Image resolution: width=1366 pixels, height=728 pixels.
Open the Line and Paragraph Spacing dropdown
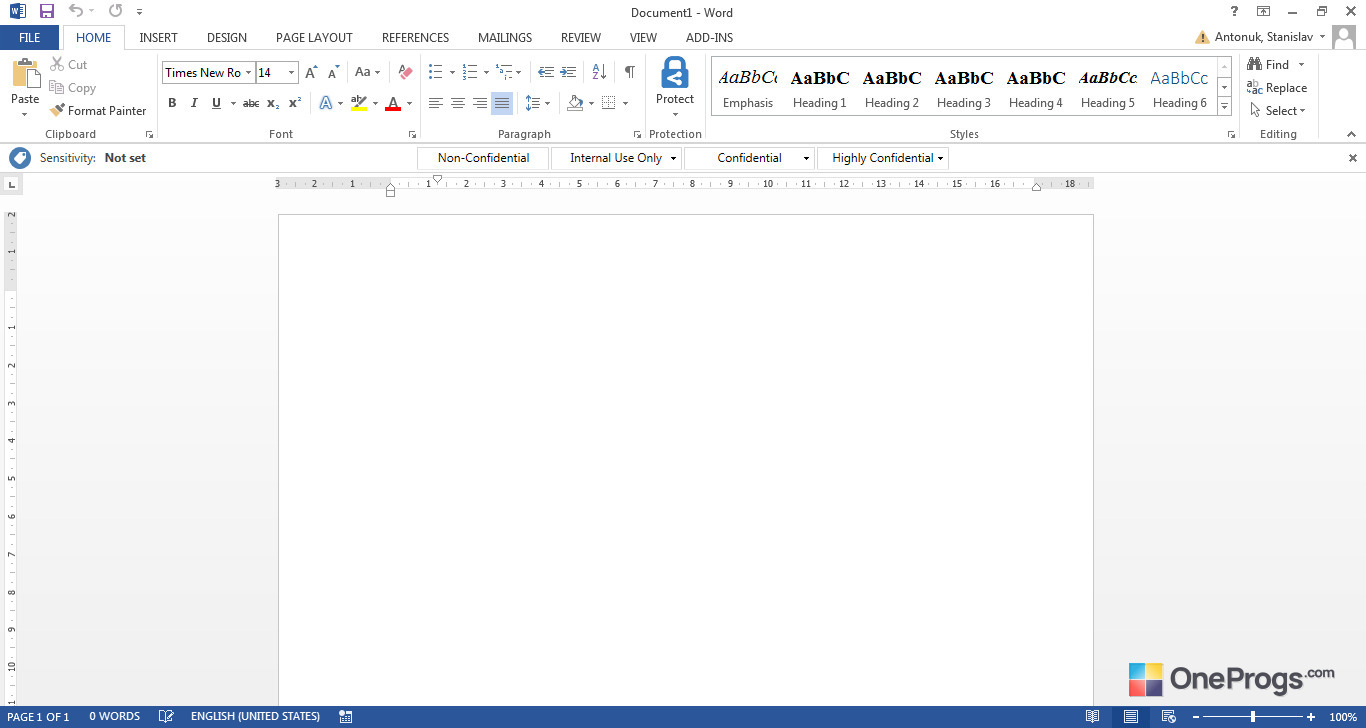[537, 103]
